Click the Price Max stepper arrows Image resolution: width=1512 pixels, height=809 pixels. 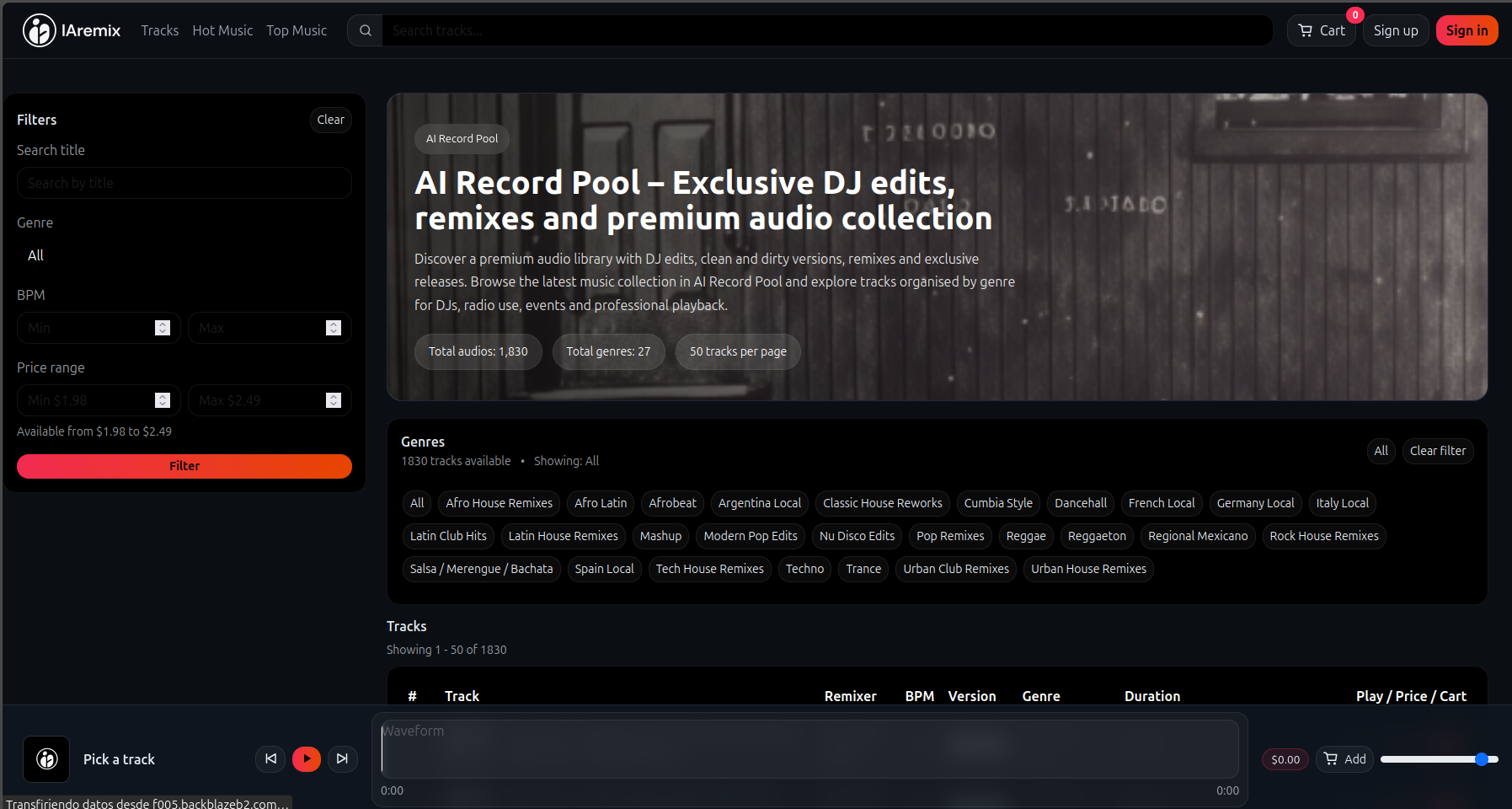click(x=334, y=400)
